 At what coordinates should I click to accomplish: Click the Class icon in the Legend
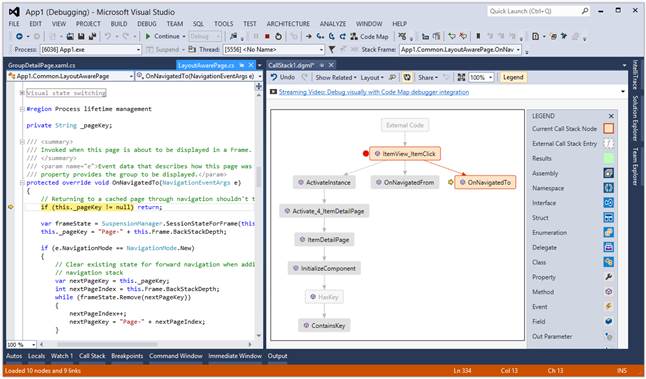click(608, 262)
